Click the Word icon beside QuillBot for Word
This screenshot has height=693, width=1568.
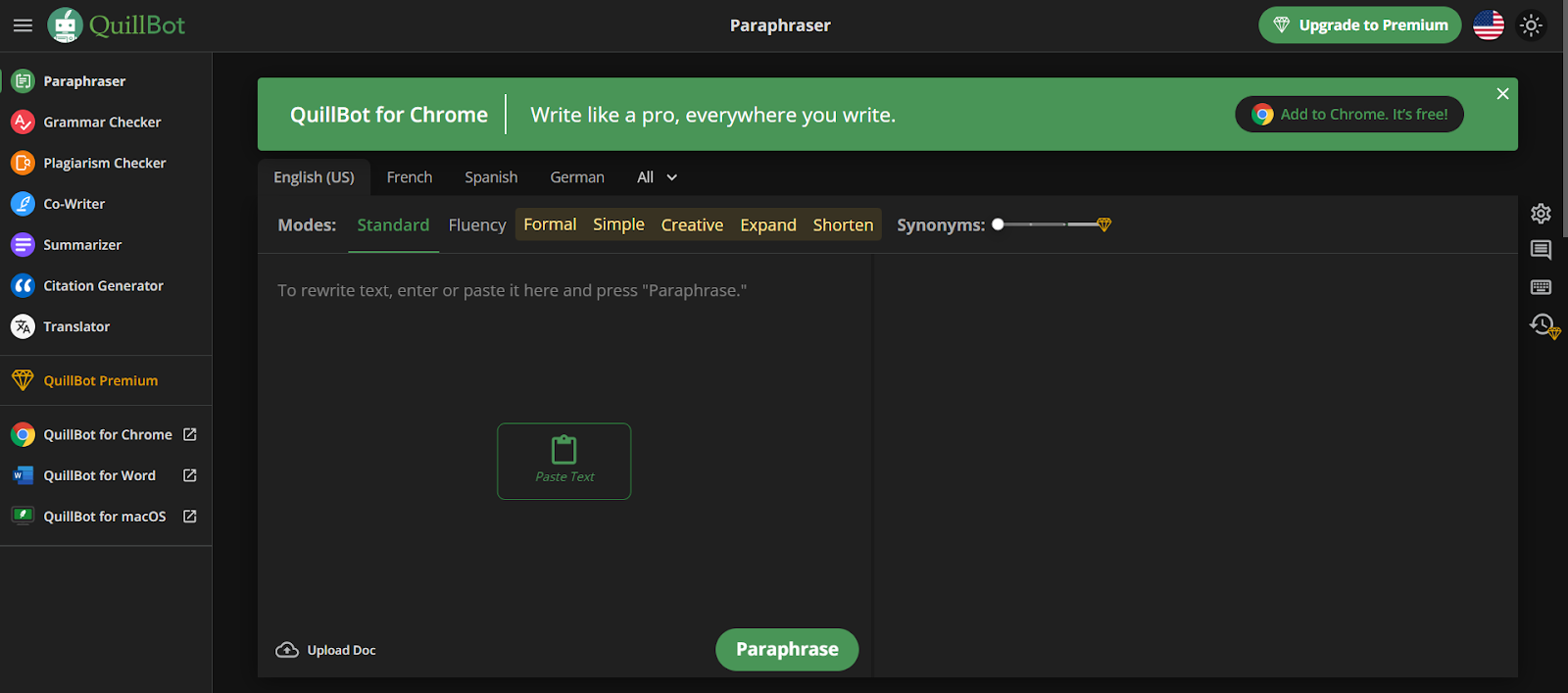(23, 475)
